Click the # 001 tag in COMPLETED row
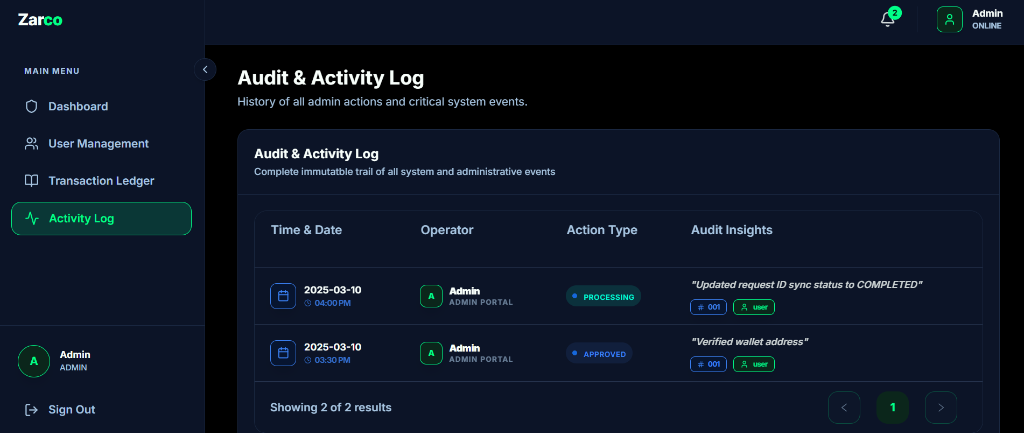1024x433 pixels. [x=709, y=307]
